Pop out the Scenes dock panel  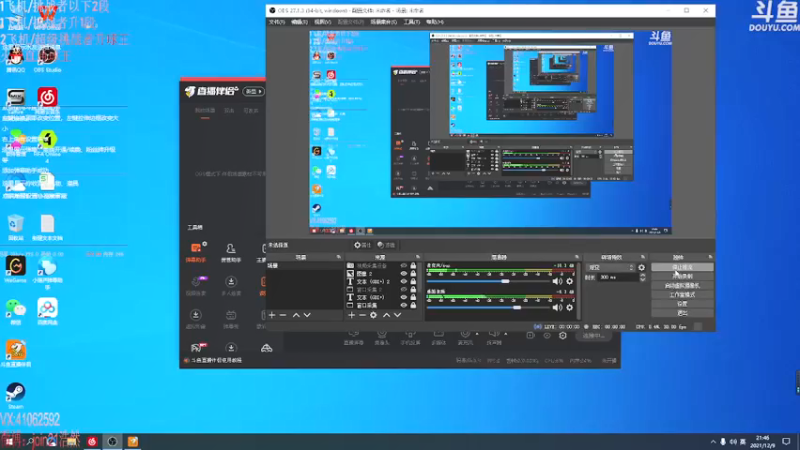tap(339, 257)
